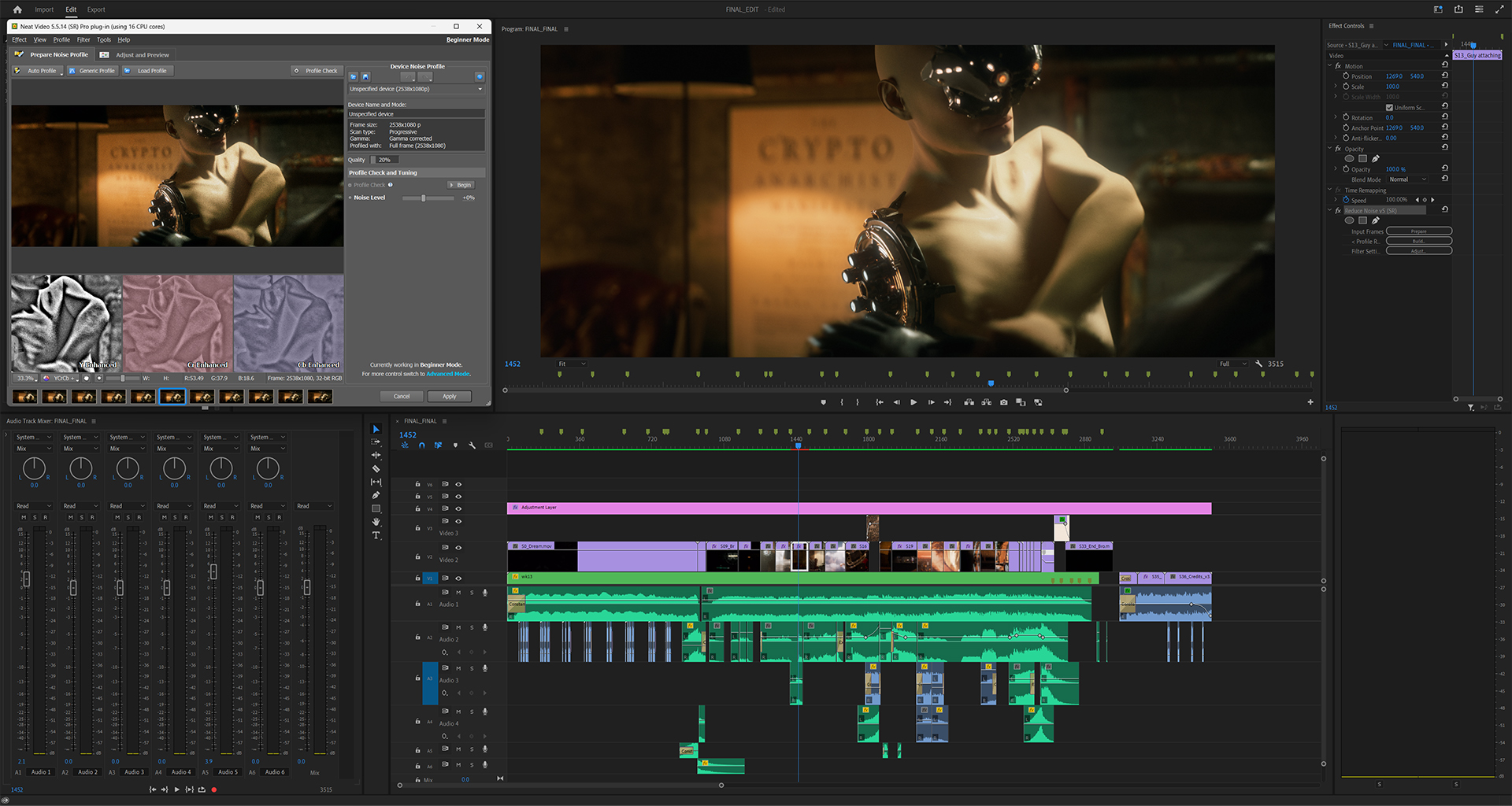The height and width of the screenshot is (806, 1512).
Task: Select the Razor tool in timeline toolbar
Action: point(376,468)
